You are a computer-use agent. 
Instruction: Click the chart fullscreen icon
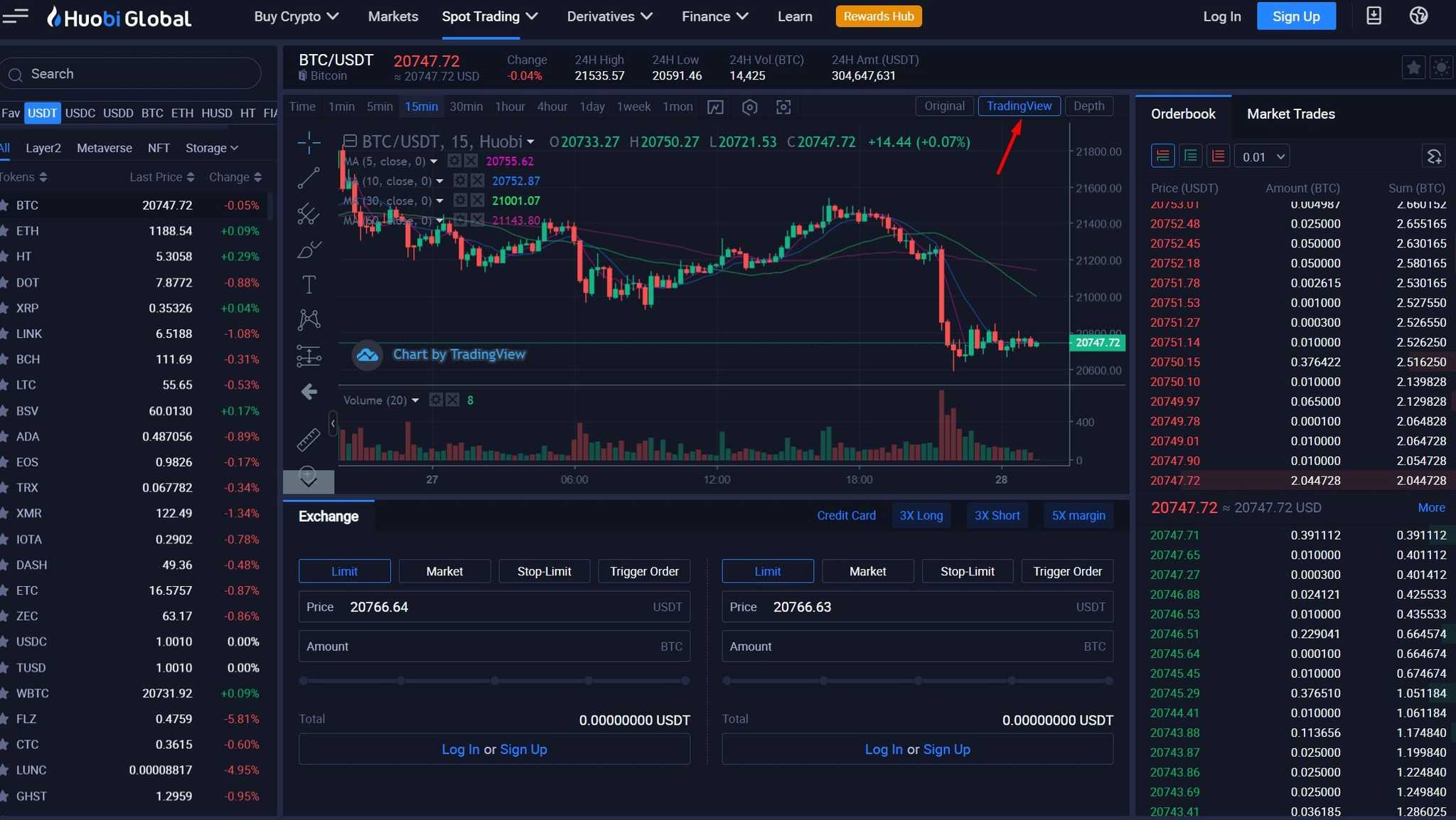coord(783,107)
